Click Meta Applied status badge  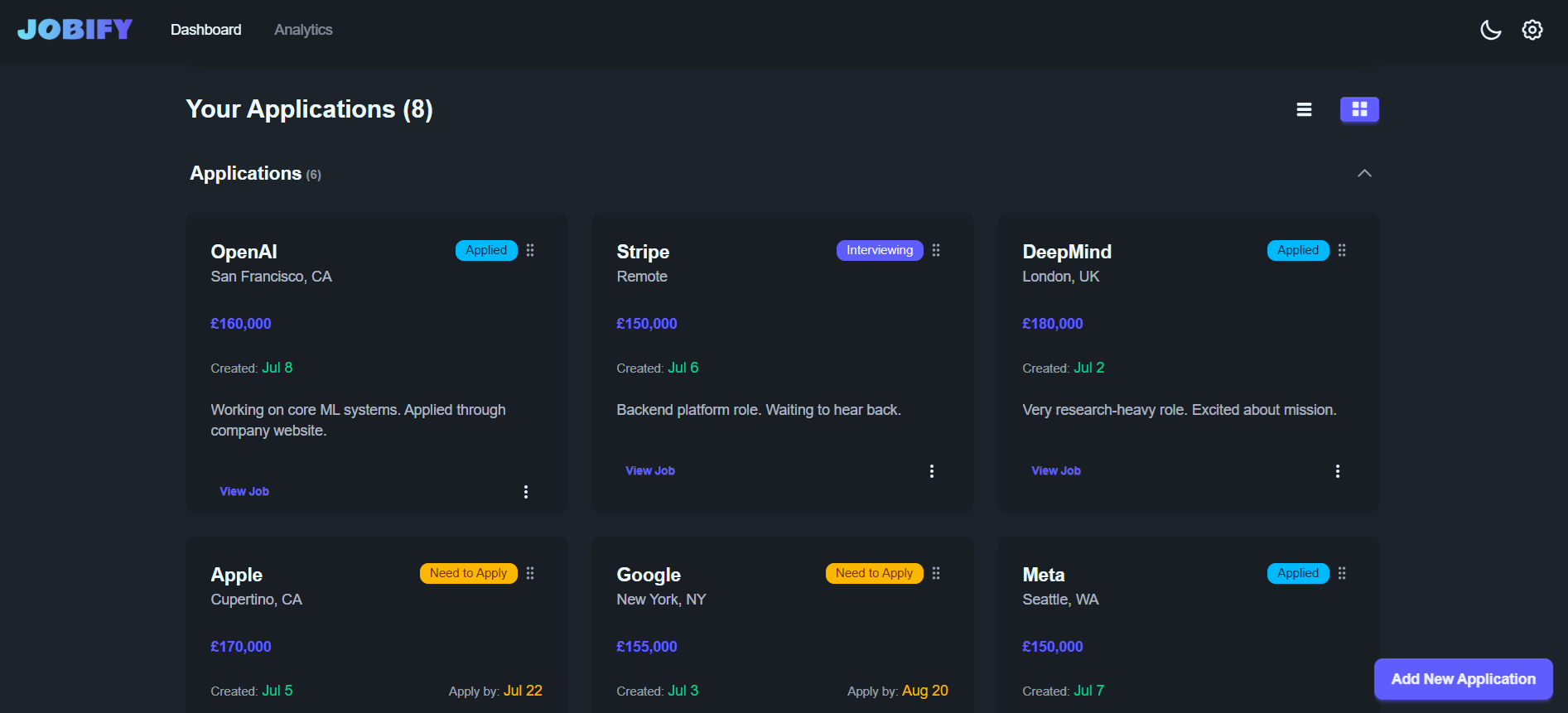[1298, 573]
